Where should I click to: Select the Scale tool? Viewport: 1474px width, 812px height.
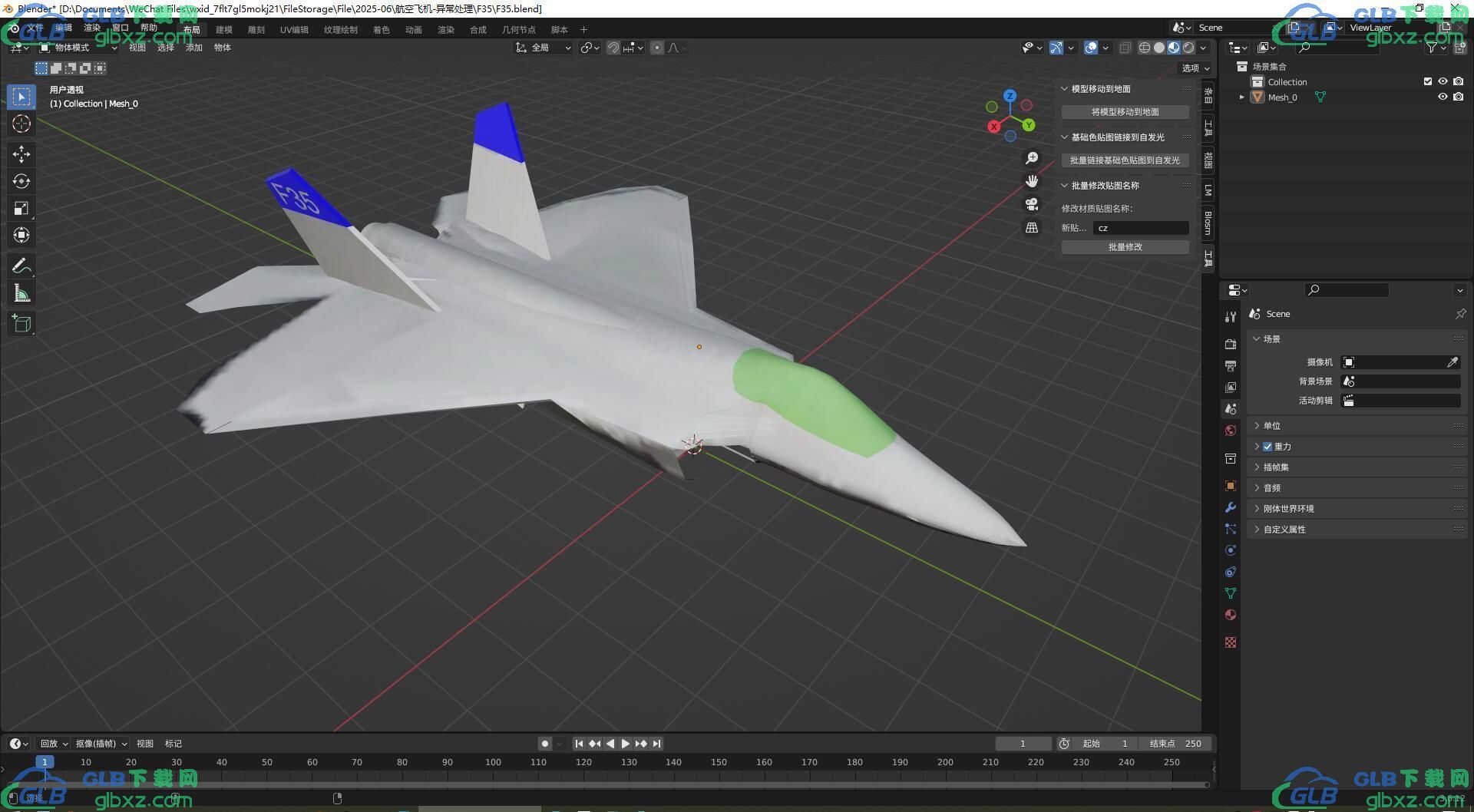click(21, 208)
